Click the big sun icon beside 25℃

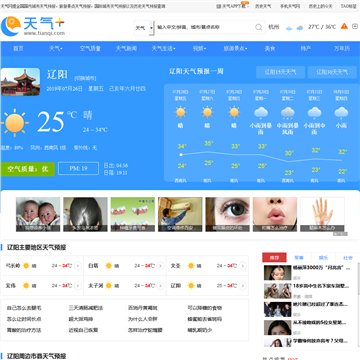(14, 123)
